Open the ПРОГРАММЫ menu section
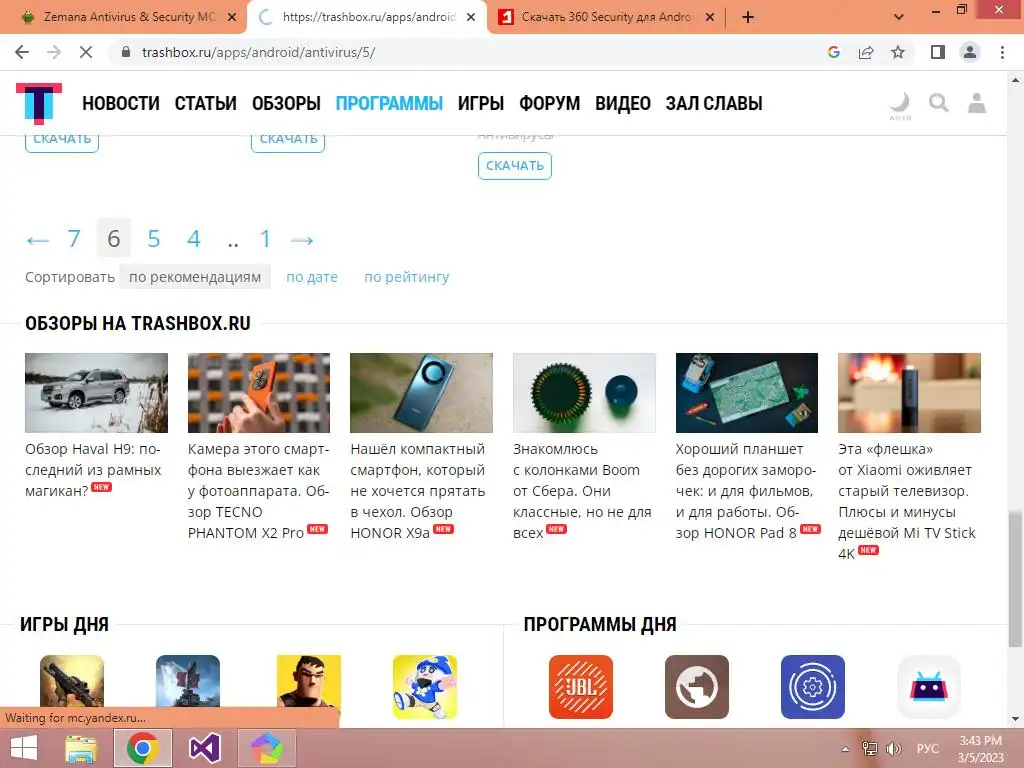The width and height of the screenshot is (1024, 768). pyautogui.click(x=389, y=103)
